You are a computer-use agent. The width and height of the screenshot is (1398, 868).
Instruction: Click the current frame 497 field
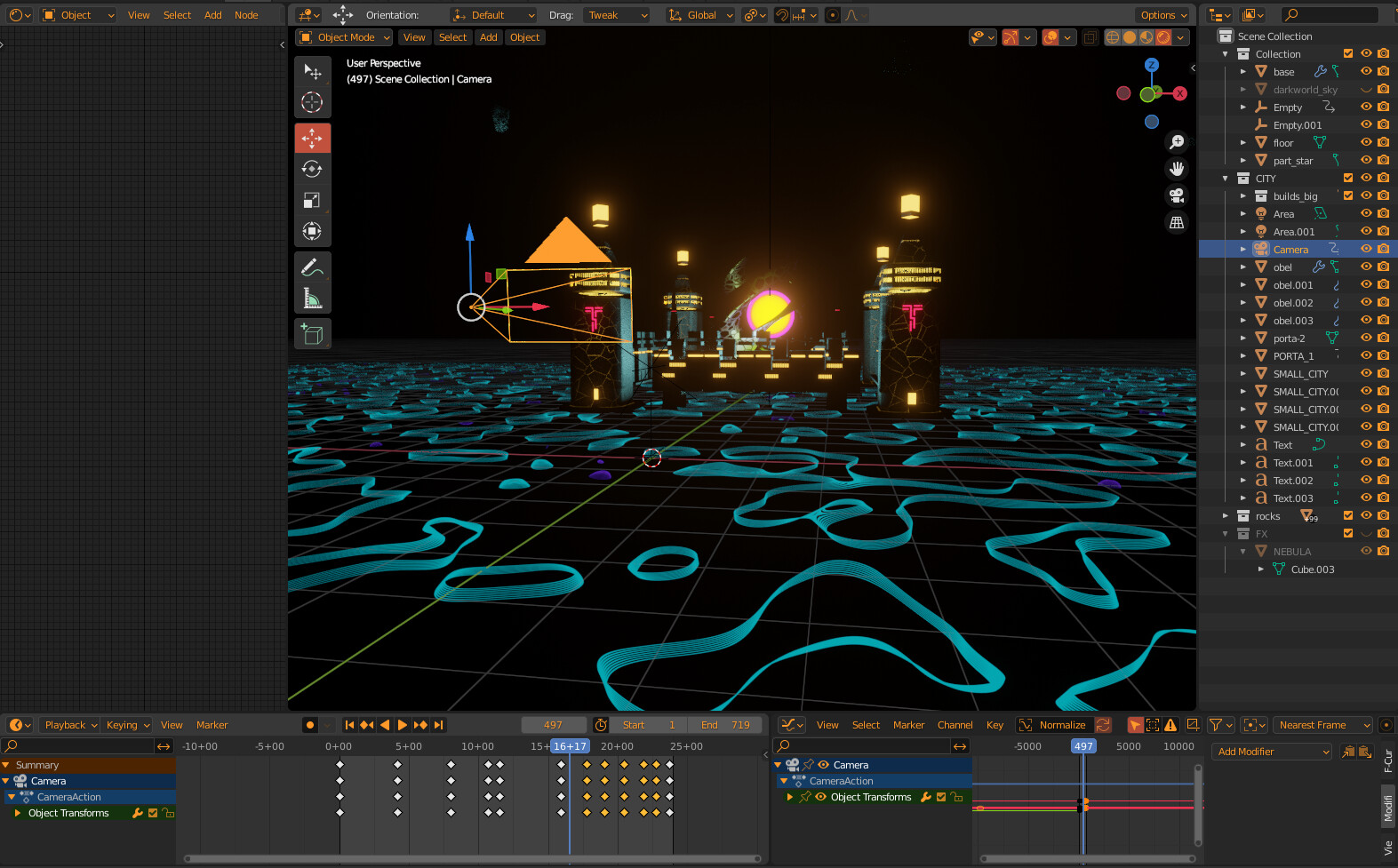tap(553, 725)
